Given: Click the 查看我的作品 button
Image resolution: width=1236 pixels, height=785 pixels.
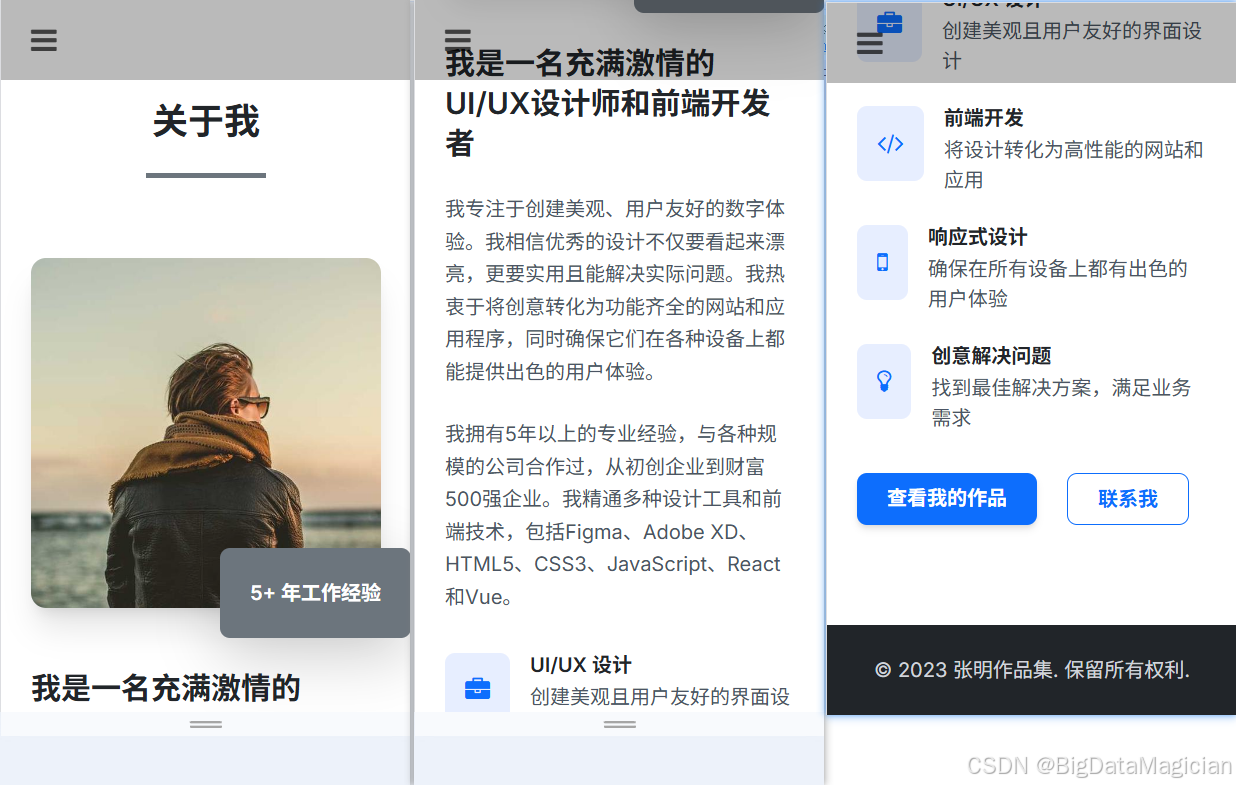Looking at the screenshot, I should tap(947, 499).
